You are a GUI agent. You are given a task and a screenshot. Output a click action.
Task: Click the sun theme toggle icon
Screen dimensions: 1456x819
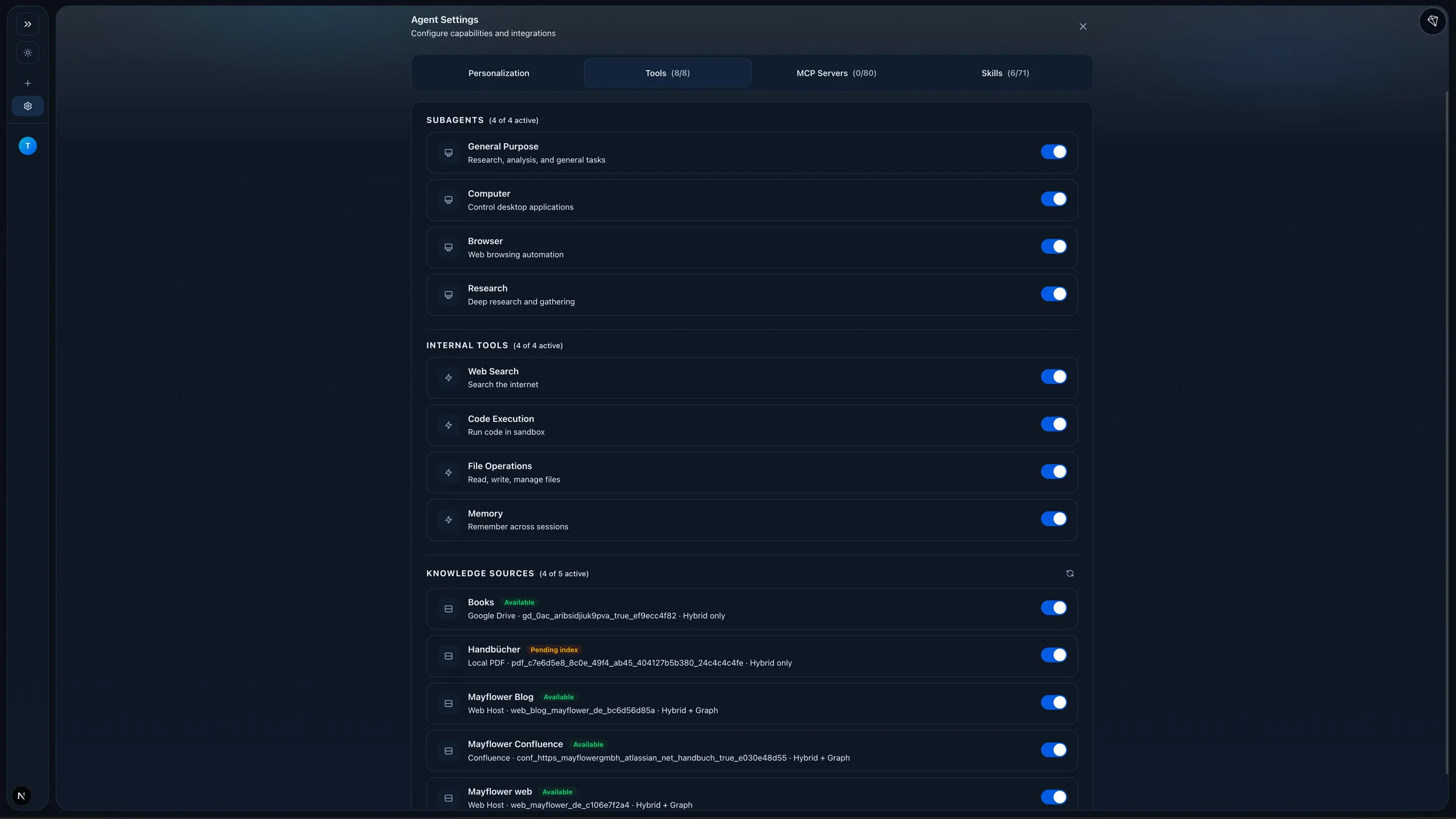27,53
